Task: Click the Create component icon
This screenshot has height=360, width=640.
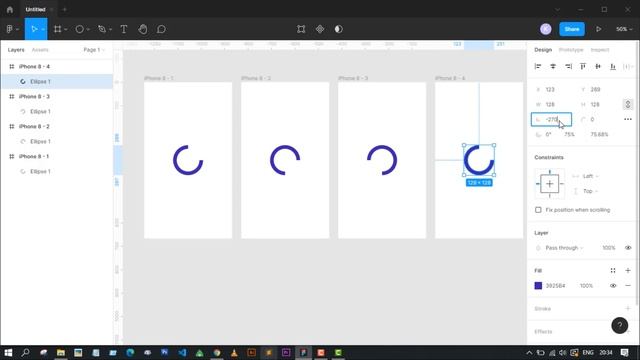Action: coord(320,29)
